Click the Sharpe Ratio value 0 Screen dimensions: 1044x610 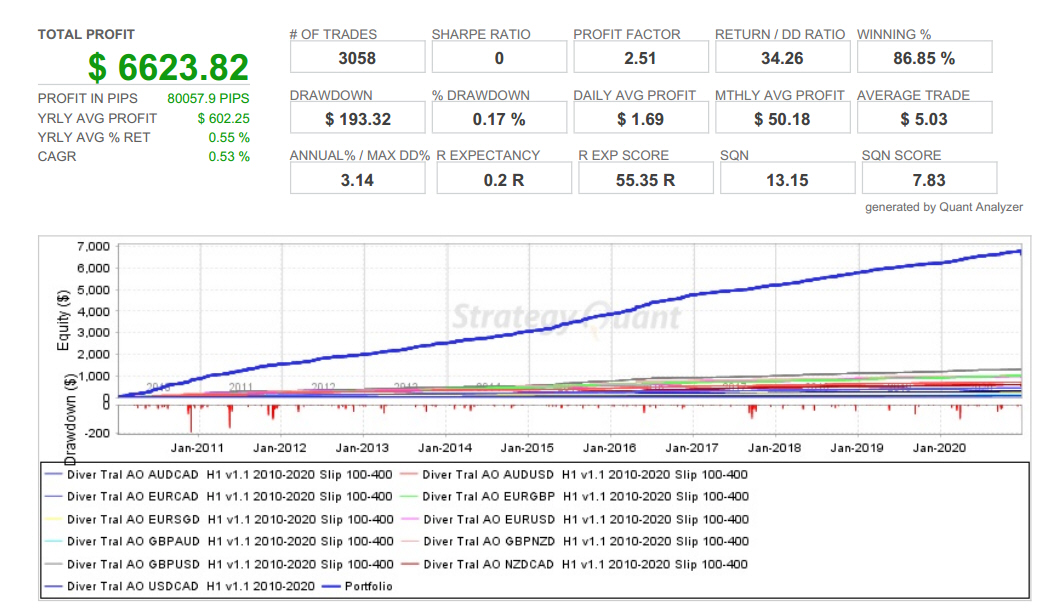click(499, 58)
